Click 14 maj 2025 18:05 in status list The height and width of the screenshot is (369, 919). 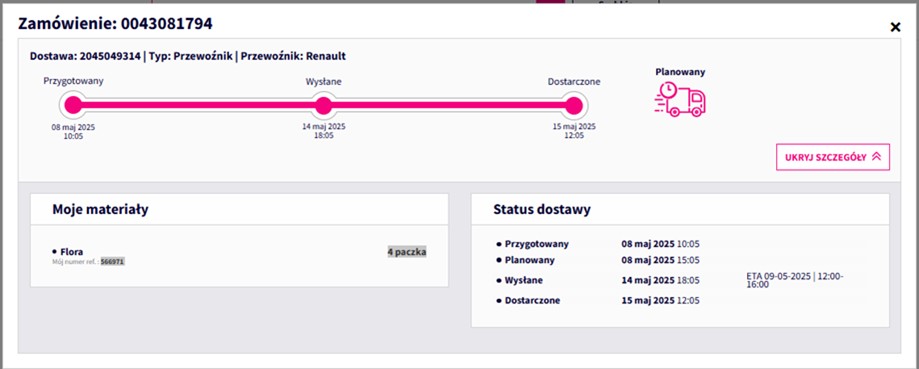tap(661, 280)
